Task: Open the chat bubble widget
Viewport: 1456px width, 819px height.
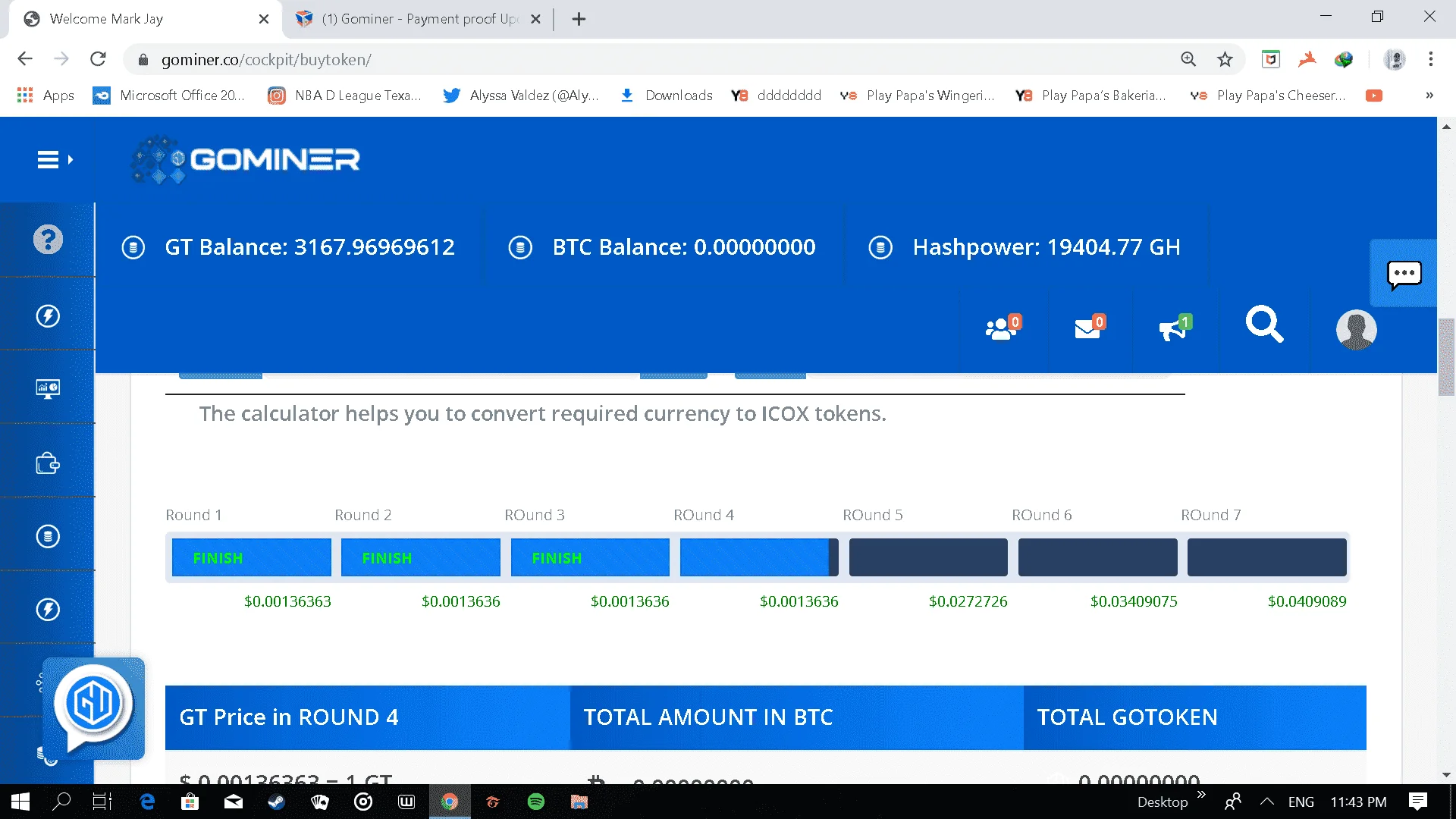Action: point(1404,275)
